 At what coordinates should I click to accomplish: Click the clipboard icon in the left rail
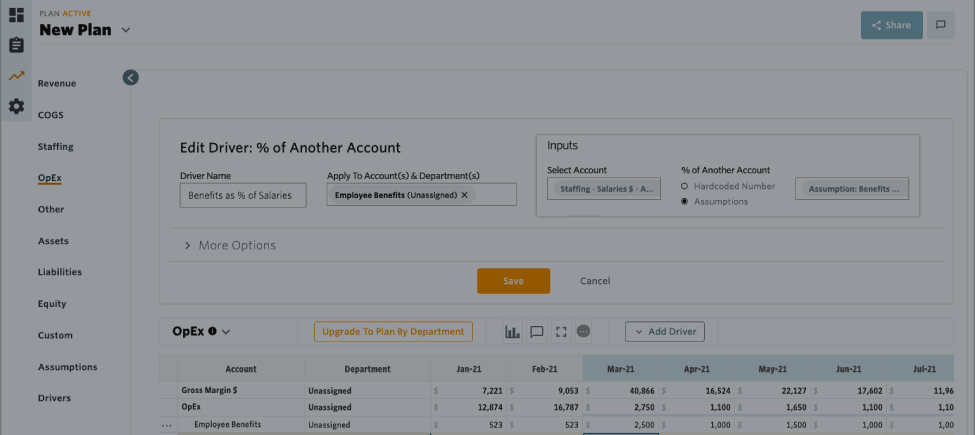coord(16,46)
